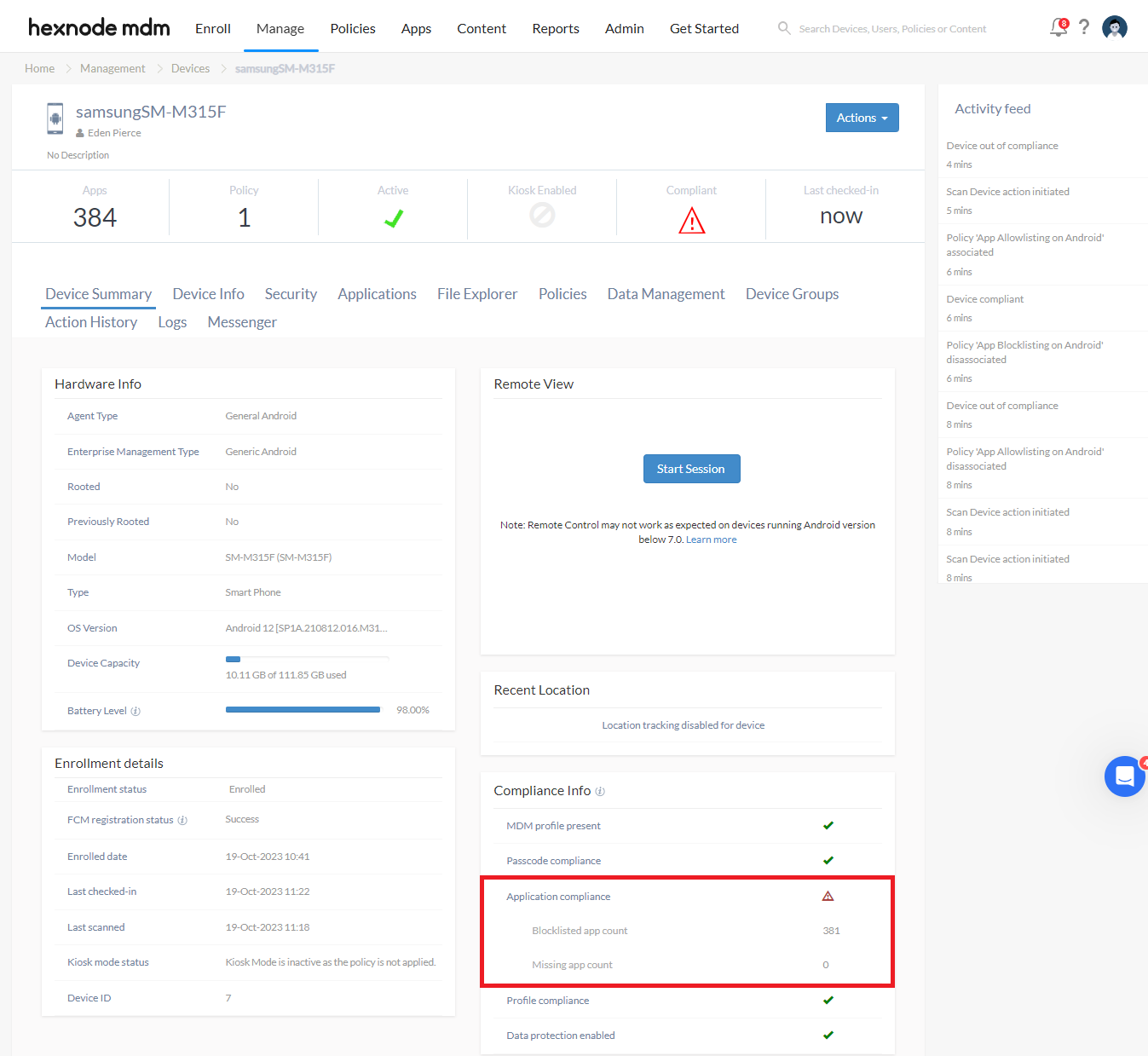The image size is (1148, 1056).
Task: Click the Kiosk Enabled disabled icon
Action: (542, 215)
